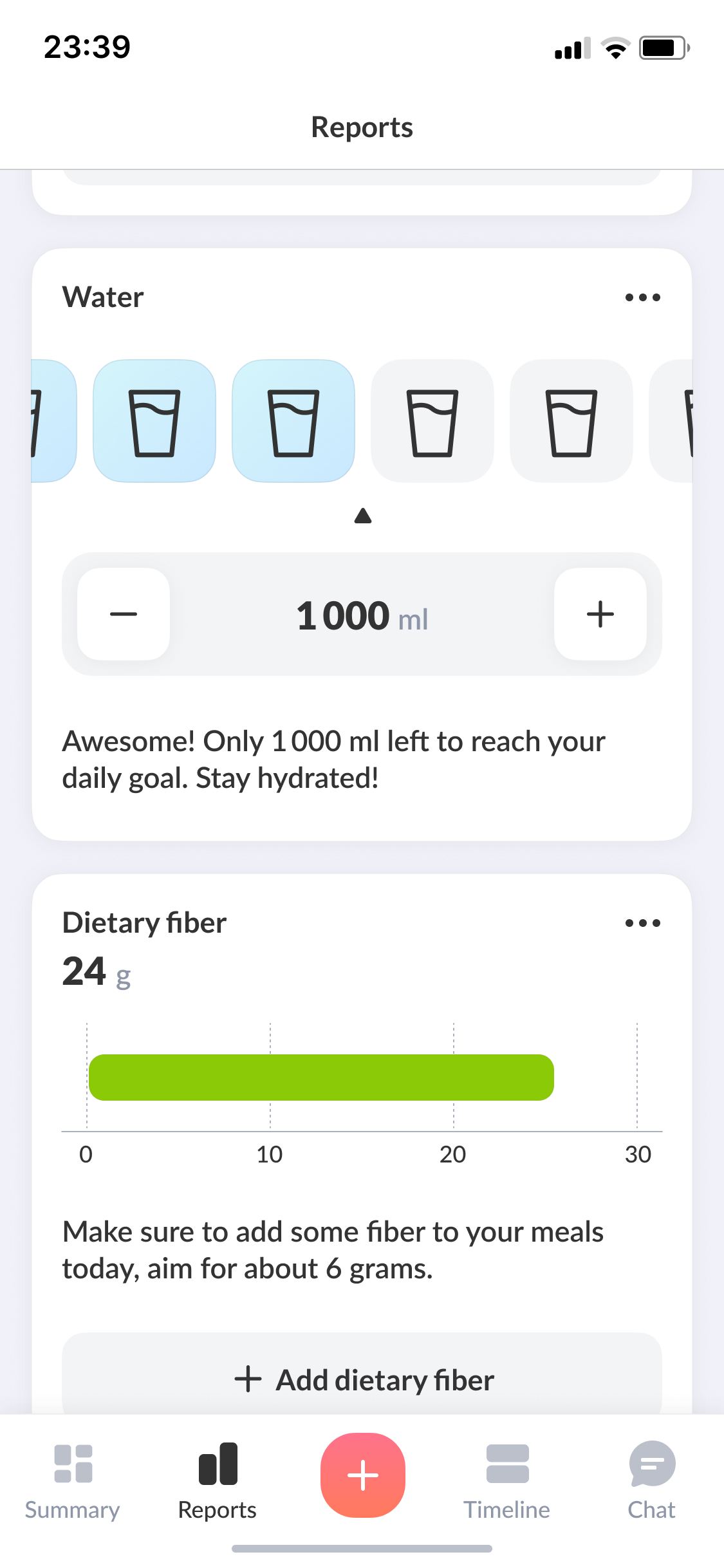
Task: Tap the partially visible glass at right edge
Action: (673, 422)
